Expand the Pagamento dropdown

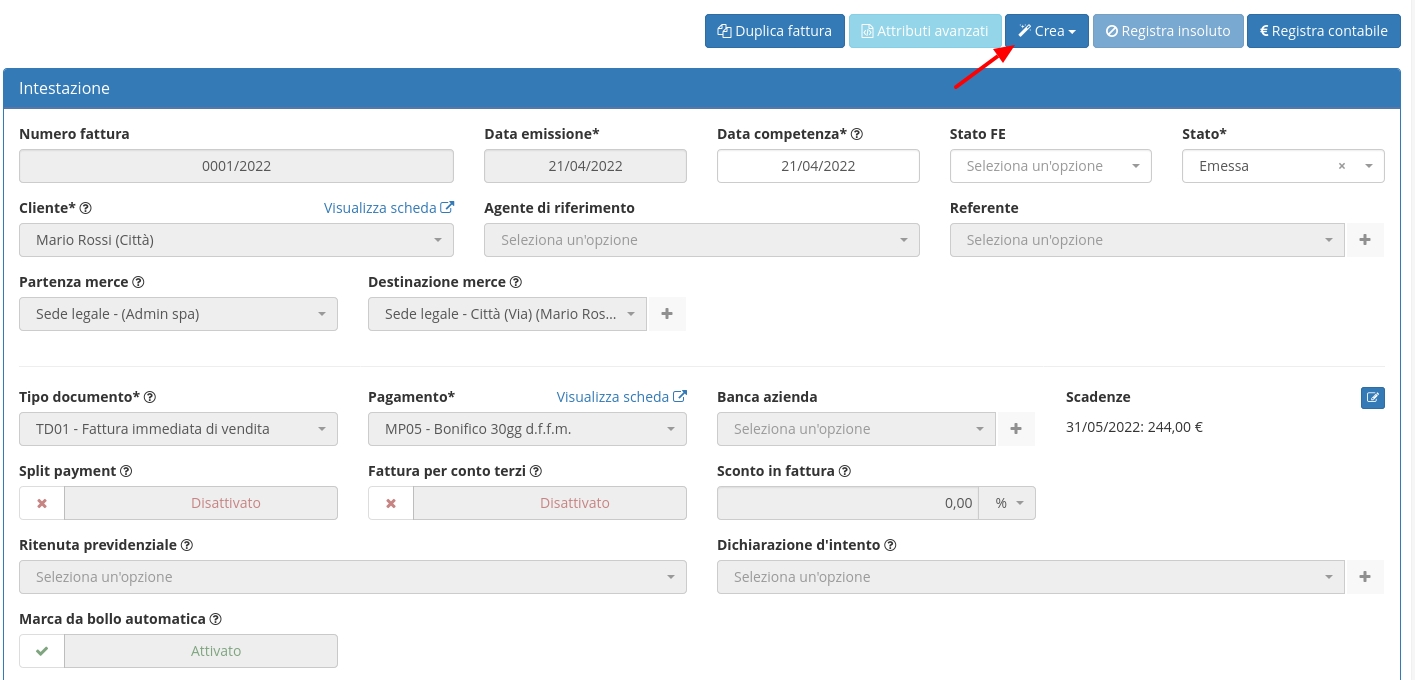(x=527, y=429)
